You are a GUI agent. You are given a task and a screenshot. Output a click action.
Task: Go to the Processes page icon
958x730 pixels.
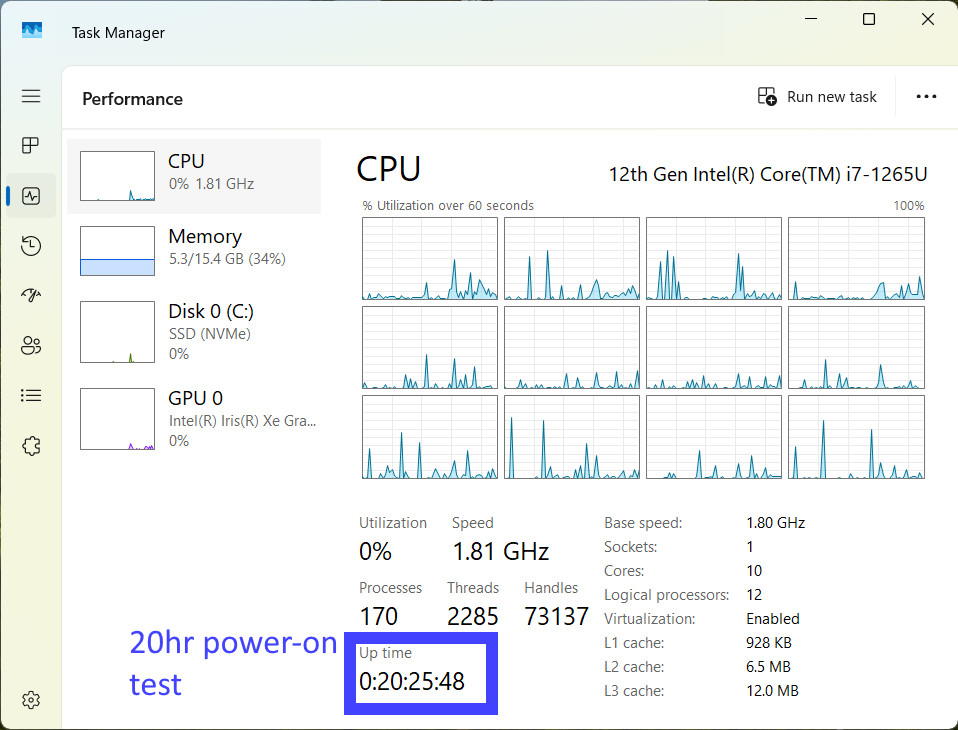coord(31,145)
